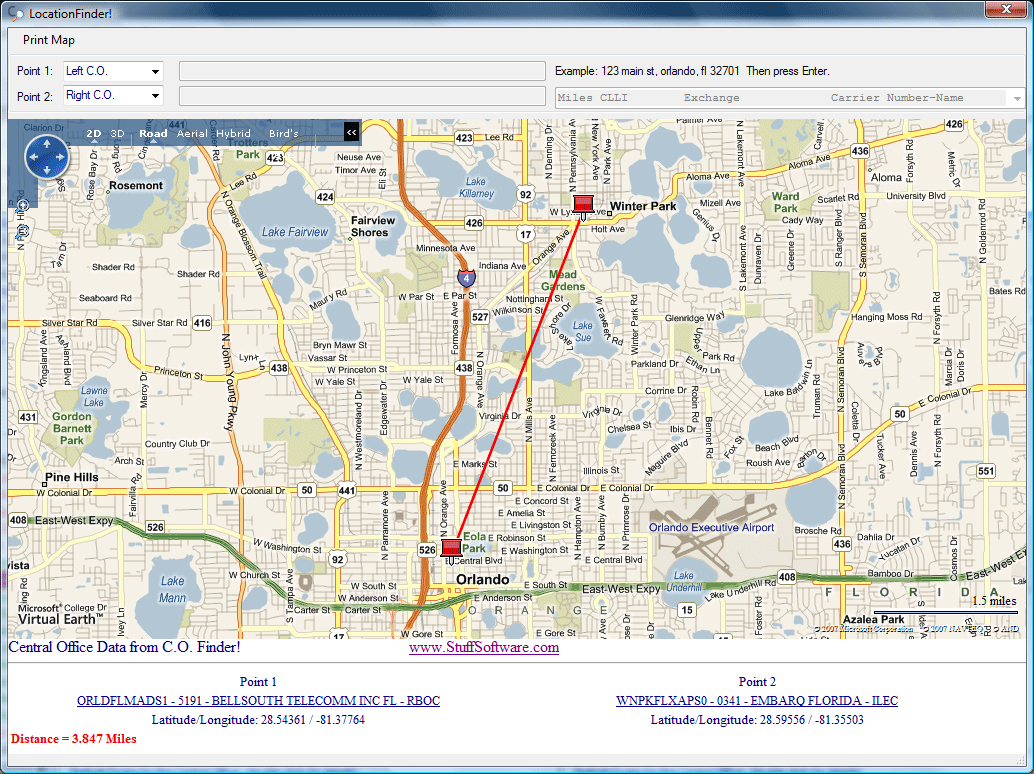Screen dimensions: 1034x774
Task: Click the Rosemont label on map
Action: click(136, 186)
